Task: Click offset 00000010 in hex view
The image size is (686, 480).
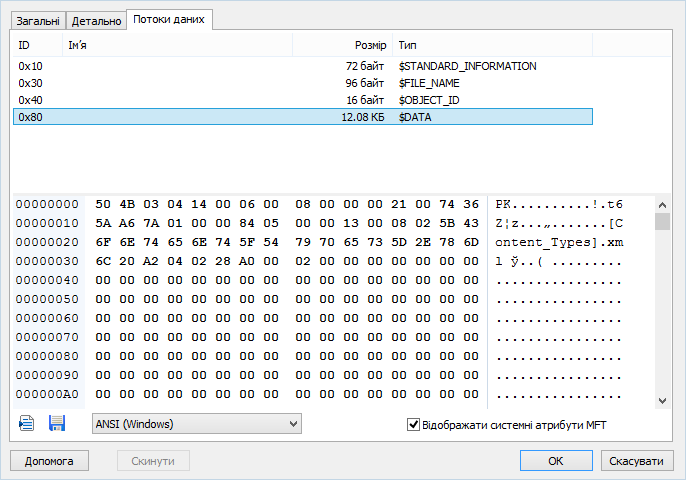Action: tap(47, 223)
